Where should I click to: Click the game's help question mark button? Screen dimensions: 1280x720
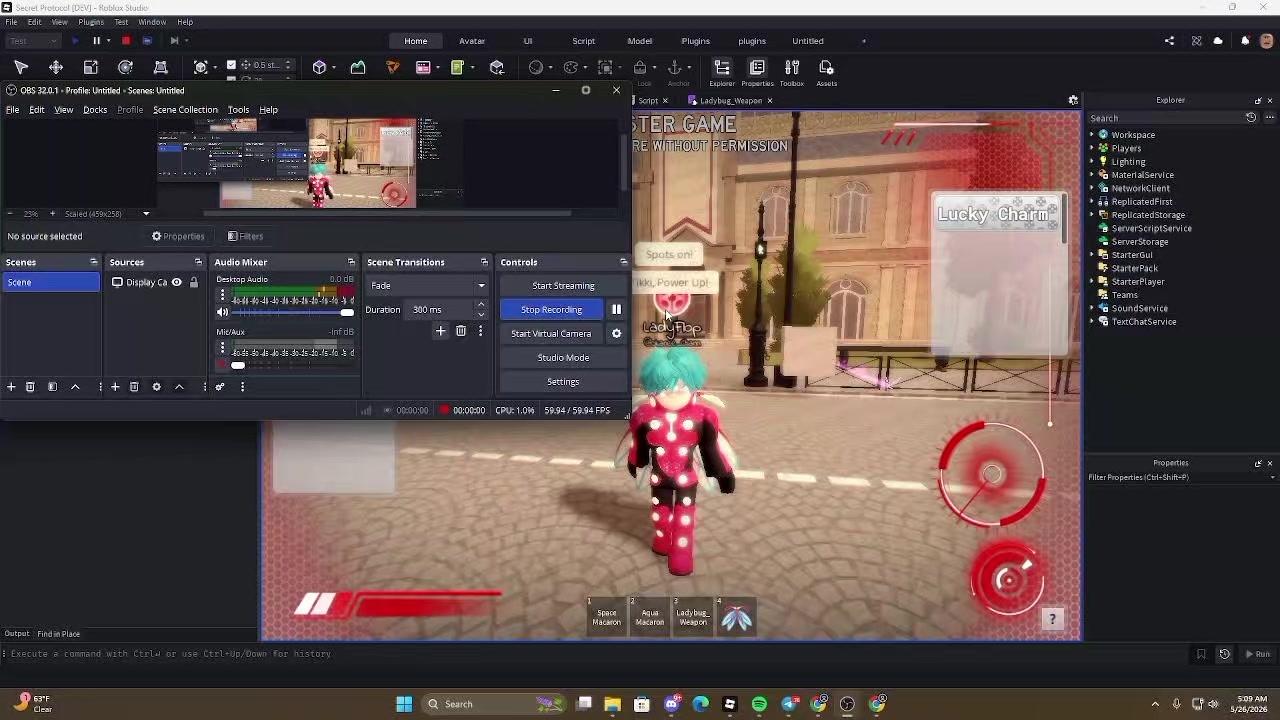pos(1052,619)
